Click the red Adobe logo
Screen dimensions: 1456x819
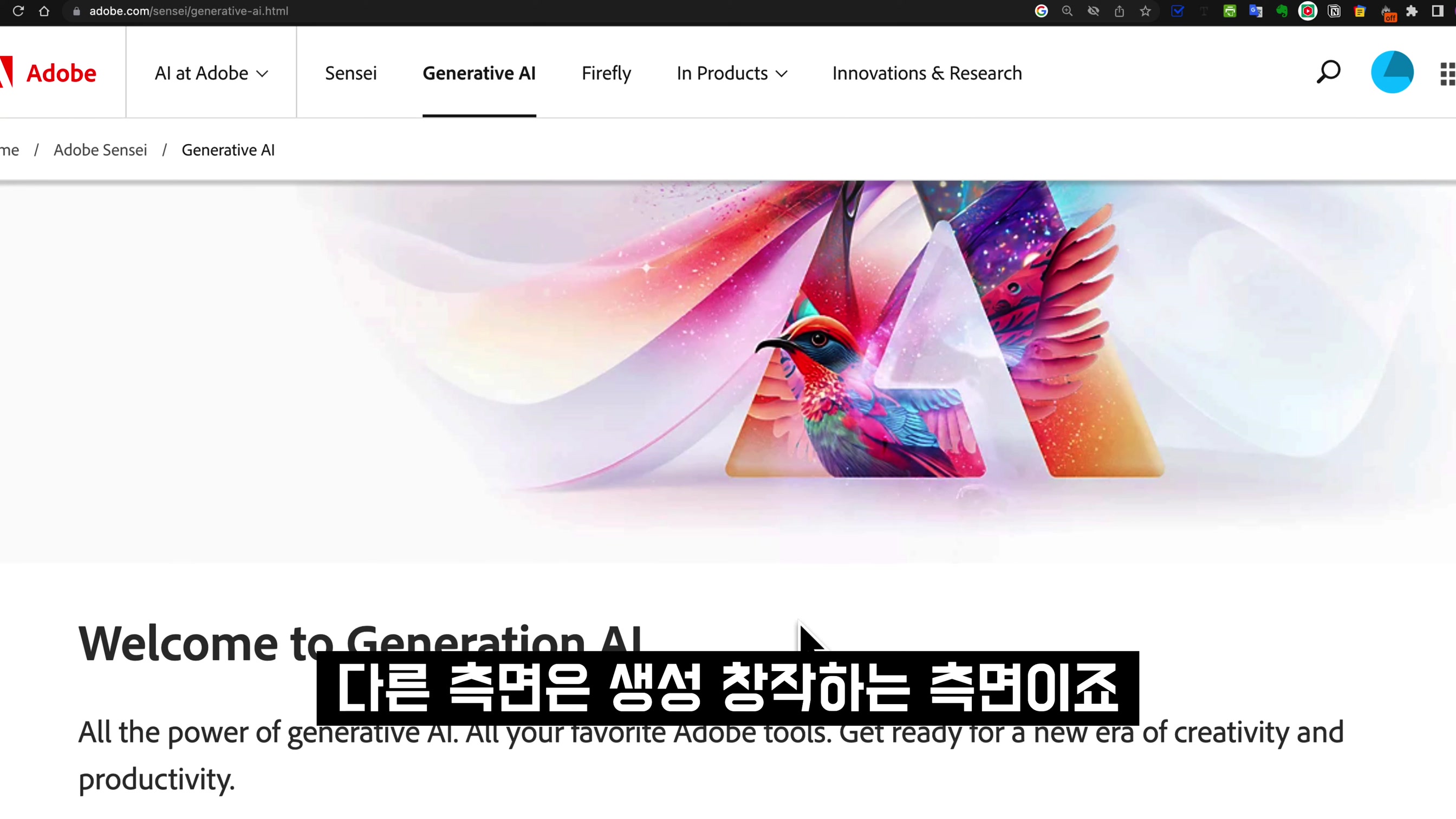click(x=48, y=73)
